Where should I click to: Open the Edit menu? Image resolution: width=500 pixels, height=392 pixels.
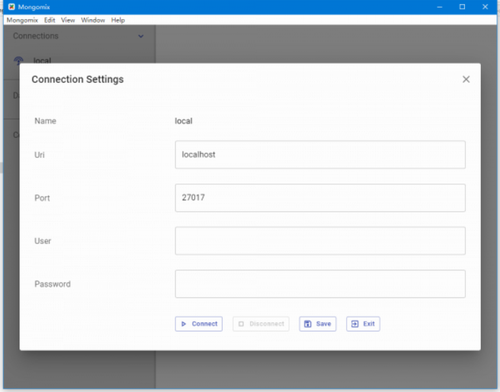[50, 20]
